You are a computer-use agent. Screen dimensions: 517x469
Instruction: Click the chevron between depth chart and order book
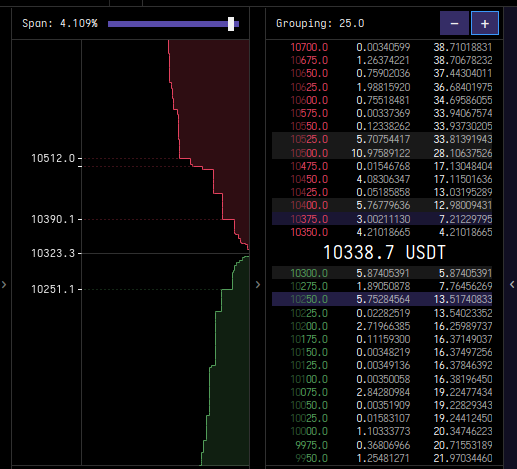tap(258, 284)
